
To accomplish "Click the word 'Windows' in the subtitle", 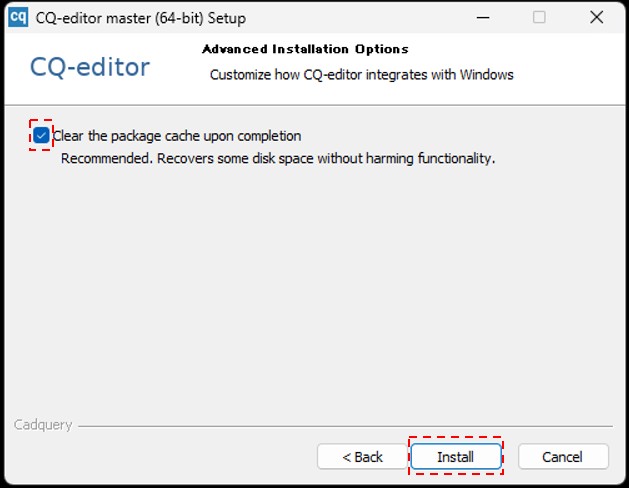I will (486, 75).
